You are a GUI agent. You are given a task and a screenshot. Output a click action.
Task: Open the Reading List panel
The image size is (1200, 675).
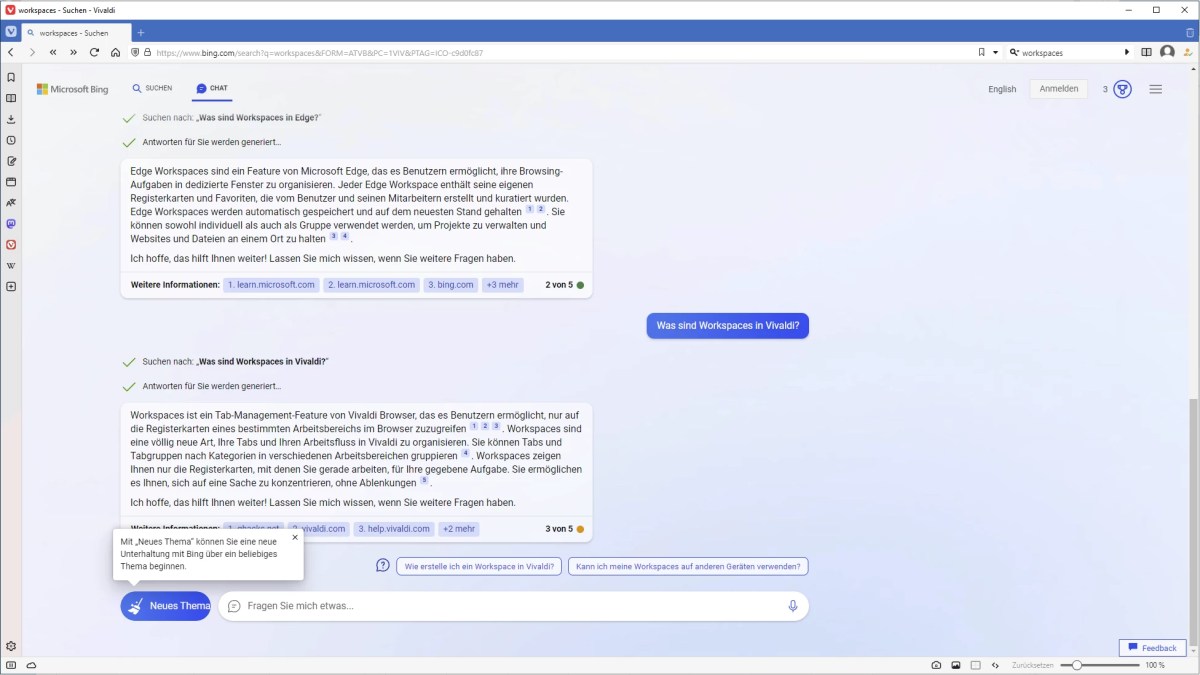[x=11, y=98]
